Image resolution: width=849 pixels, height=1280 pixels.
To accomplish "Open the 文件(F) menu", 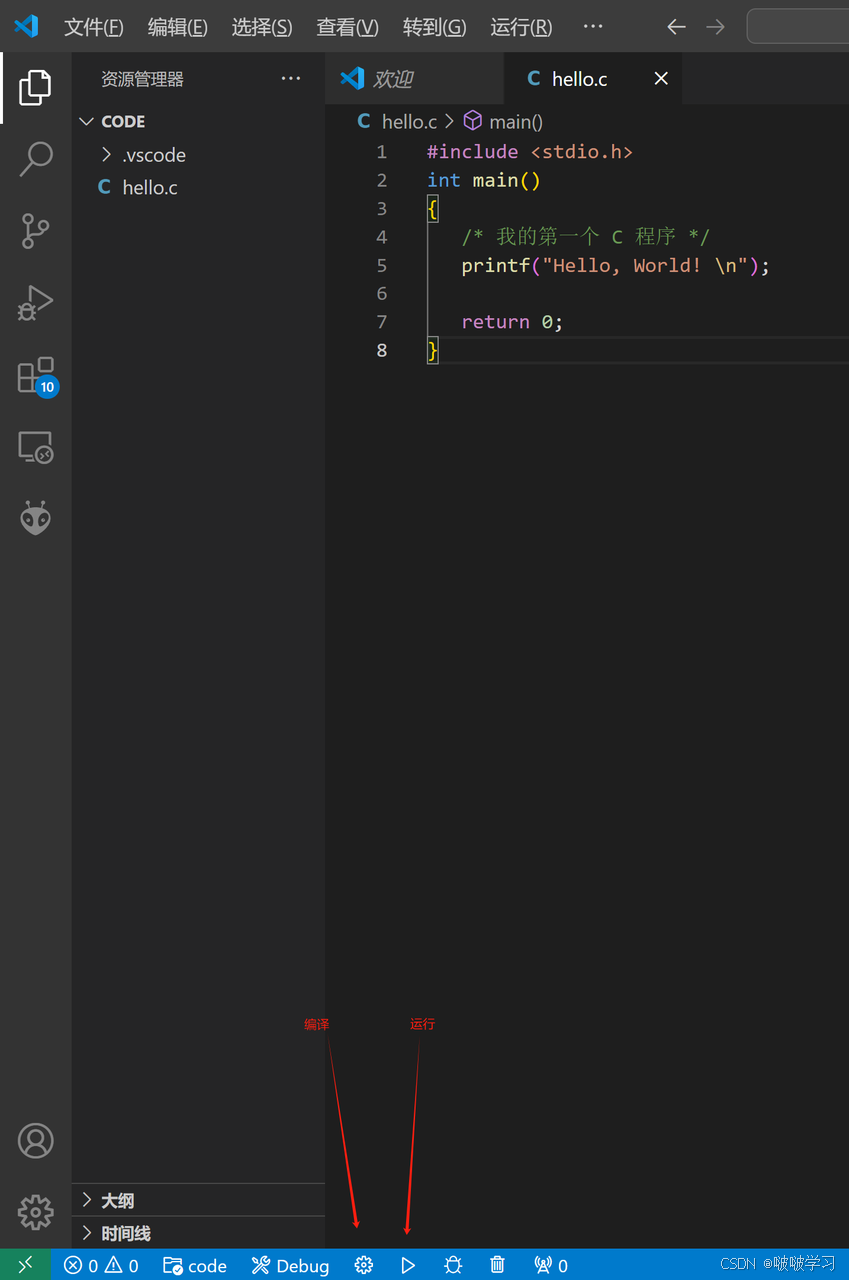I will [94, 27].
